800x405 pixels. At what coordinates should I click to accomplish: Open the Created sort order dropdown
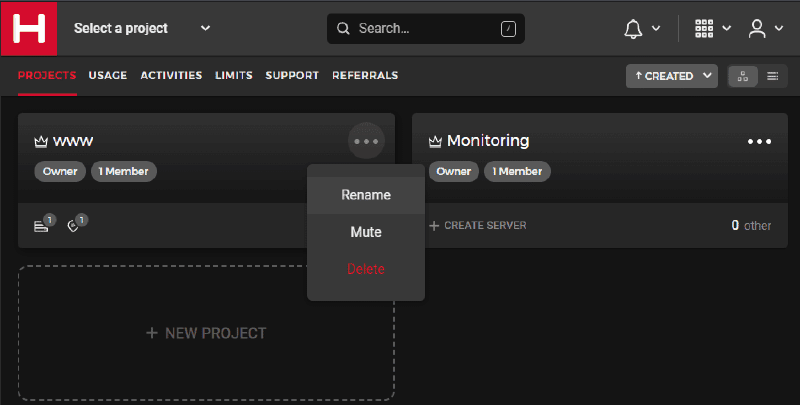click(x=671, y=76)
